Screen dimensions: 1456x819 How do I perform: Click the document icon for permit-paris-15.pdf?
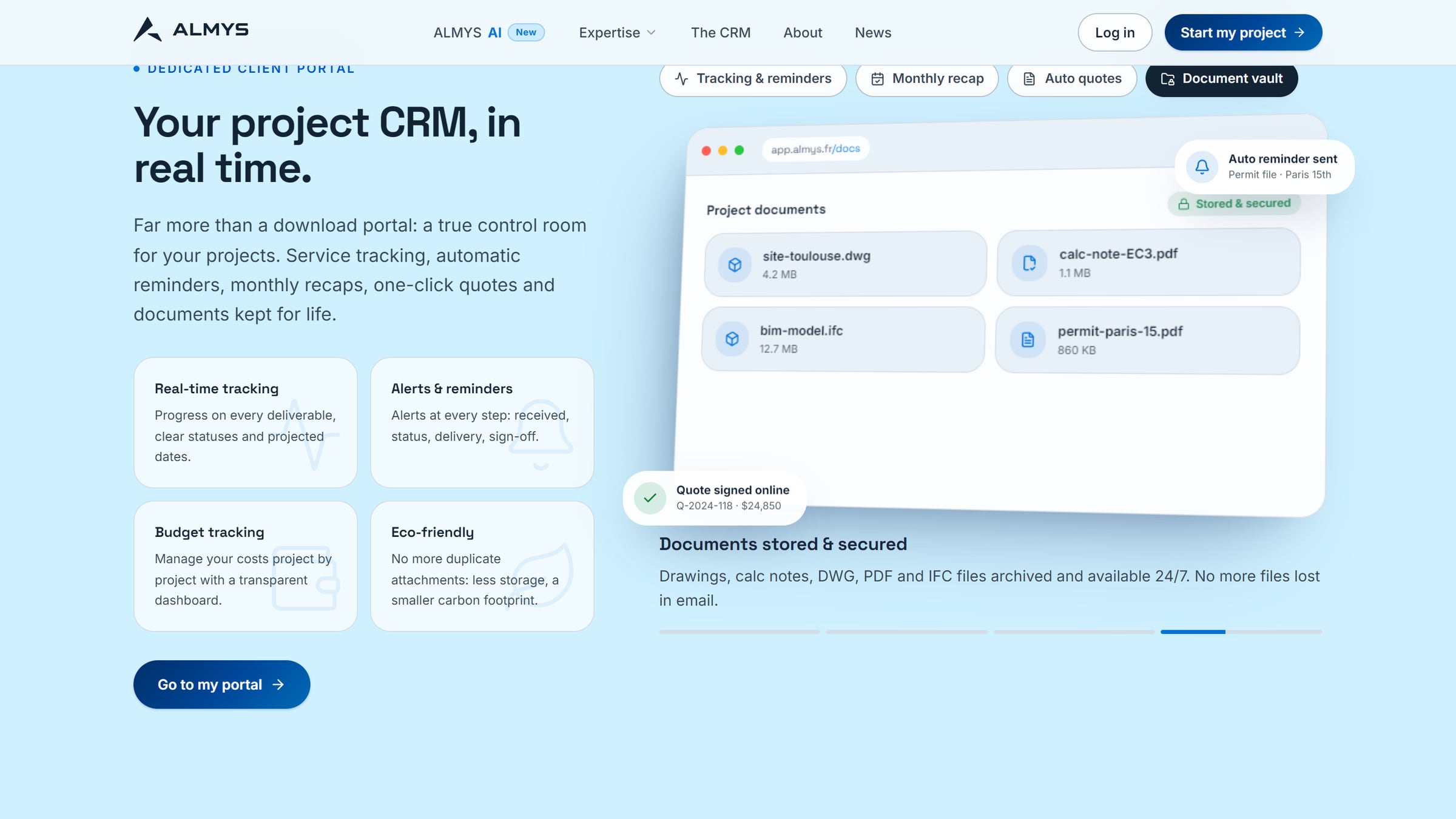(x=1028, y=340)
